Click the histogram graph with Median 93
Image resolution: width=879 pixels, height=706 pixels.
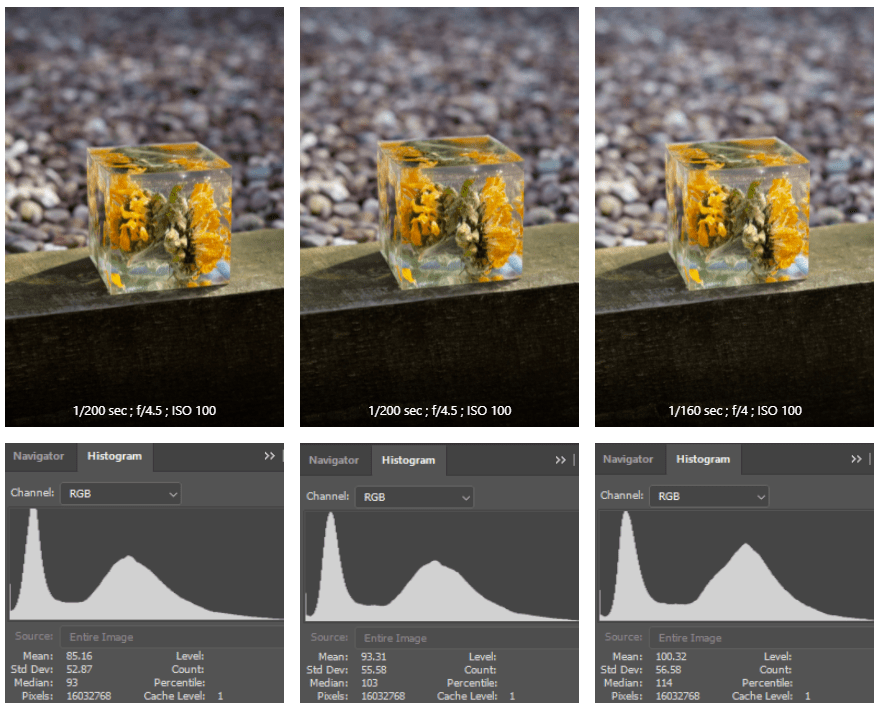[x=146, y=564]
